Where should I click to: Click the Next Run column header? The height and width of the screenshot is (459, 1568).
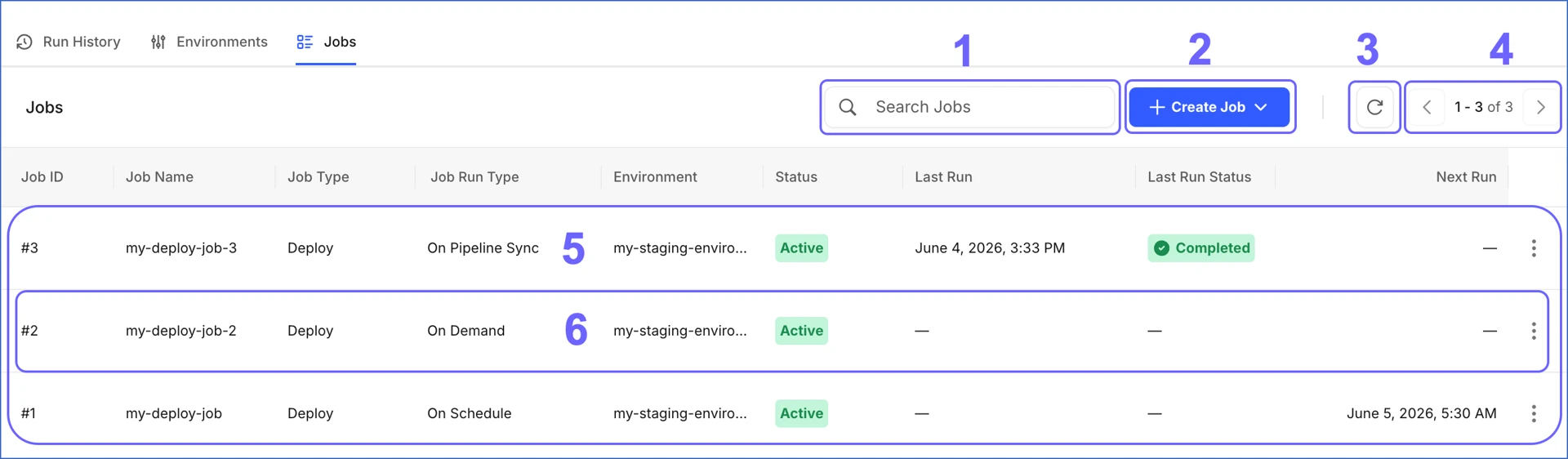[x=1466, y=177]
